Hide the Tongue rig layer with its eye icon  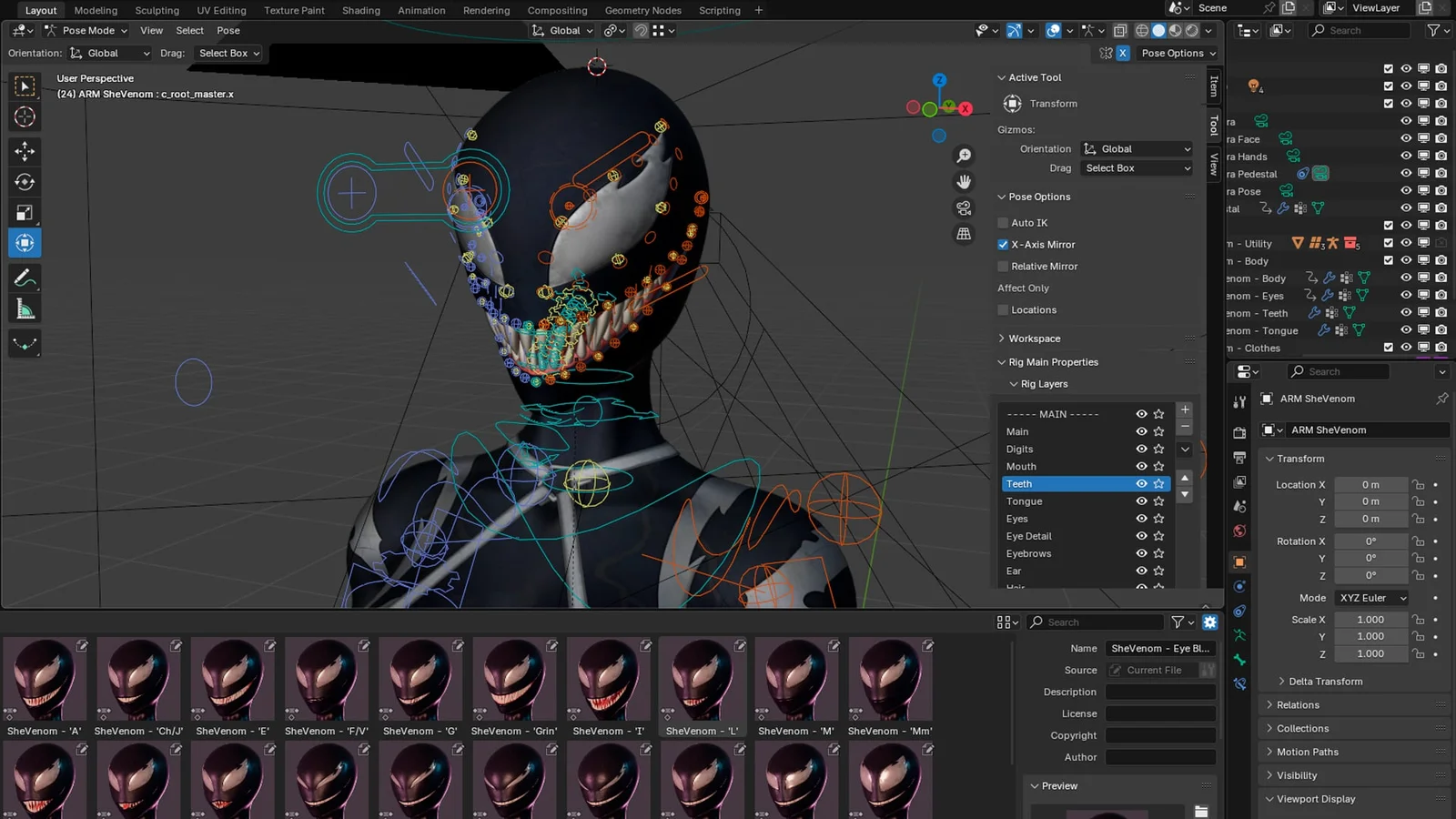[1141, 501]
